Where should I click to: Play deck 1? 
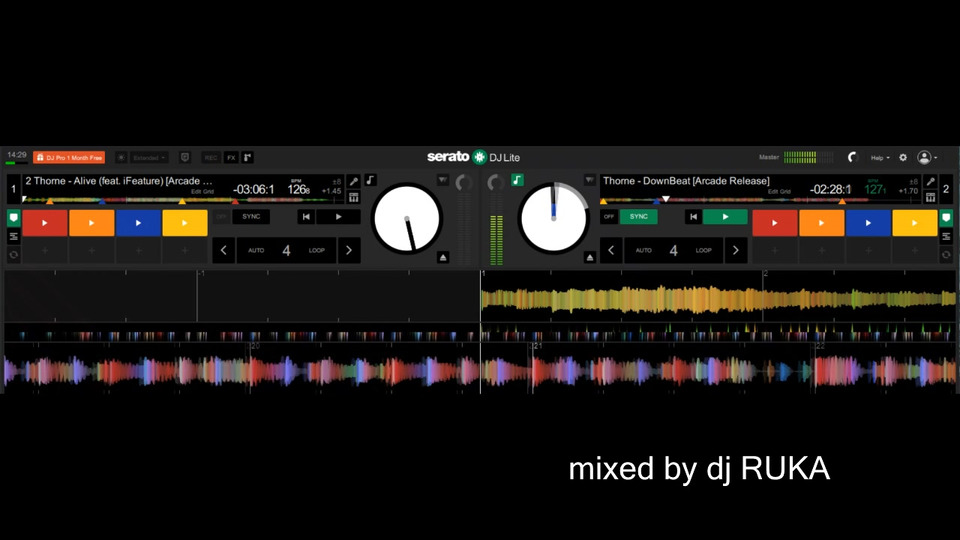(339, 217)
